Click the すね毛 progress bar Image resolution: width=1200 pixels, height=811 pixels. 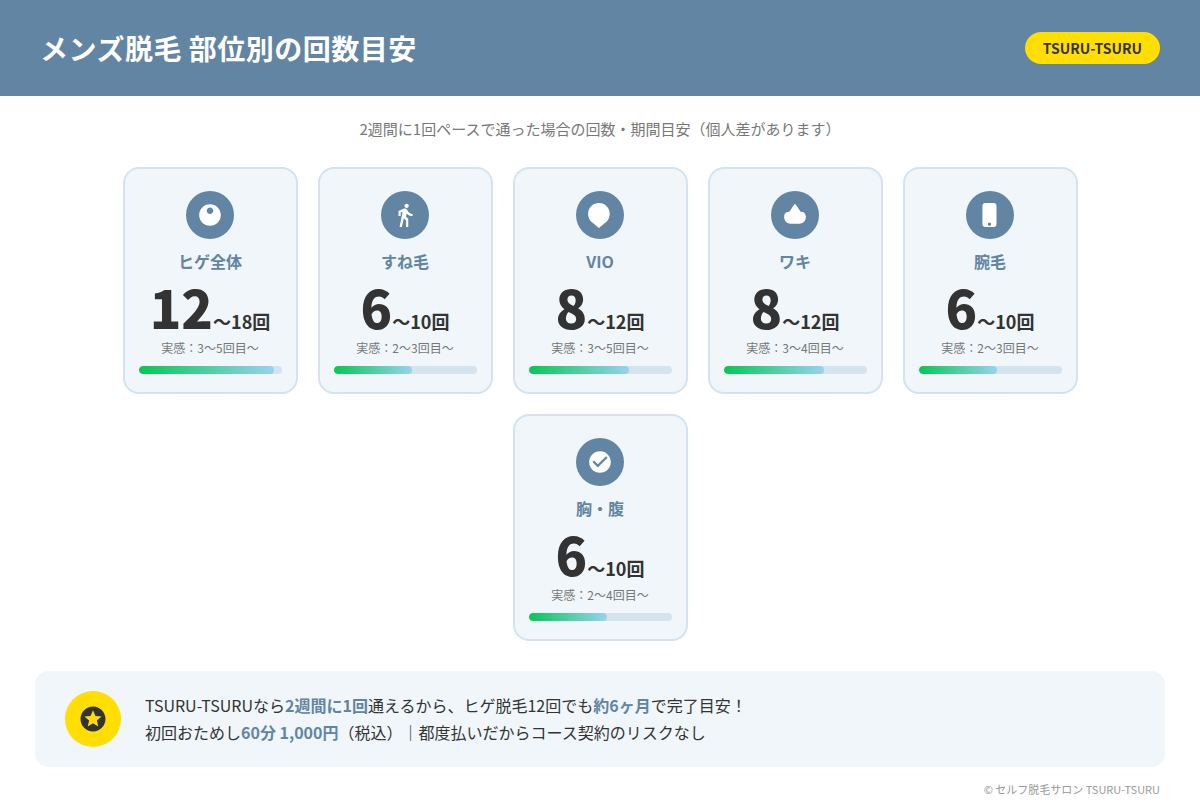click(405, 370)
